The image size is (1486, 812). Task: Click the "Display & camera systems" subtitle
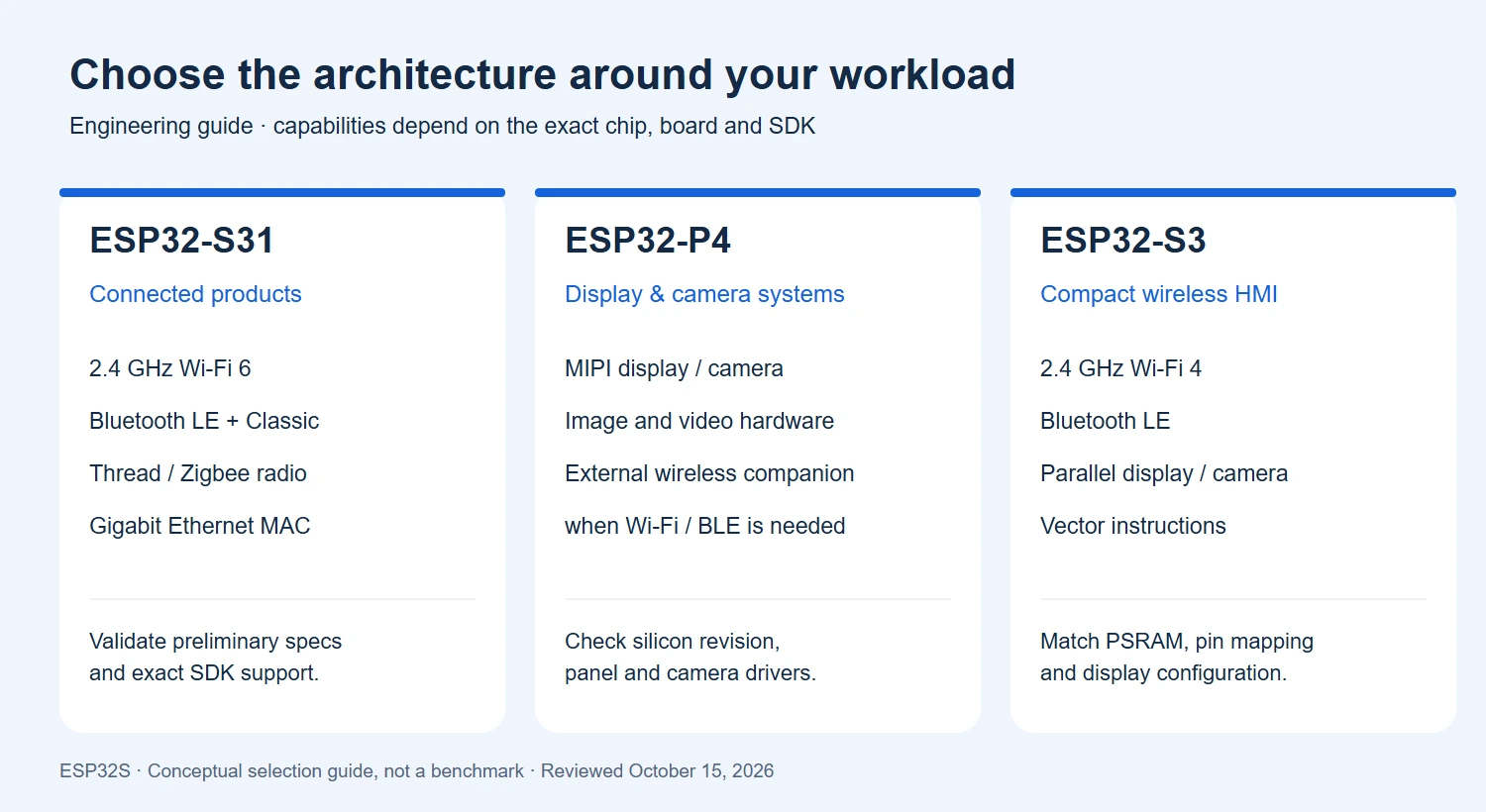[x=704, y=294]
